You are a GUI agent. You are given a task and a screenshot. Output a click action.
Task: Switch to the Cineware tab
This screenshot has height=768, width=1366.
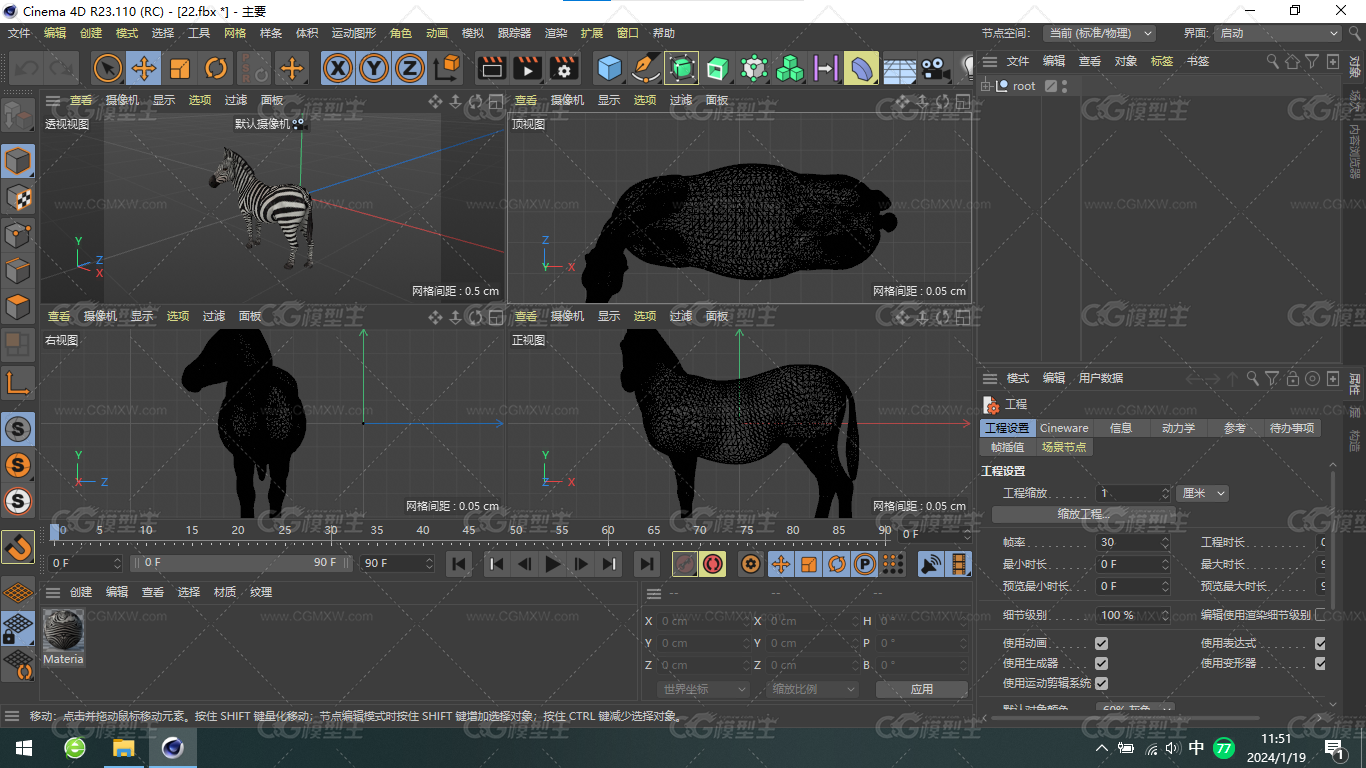click(x=1064, y=428)
